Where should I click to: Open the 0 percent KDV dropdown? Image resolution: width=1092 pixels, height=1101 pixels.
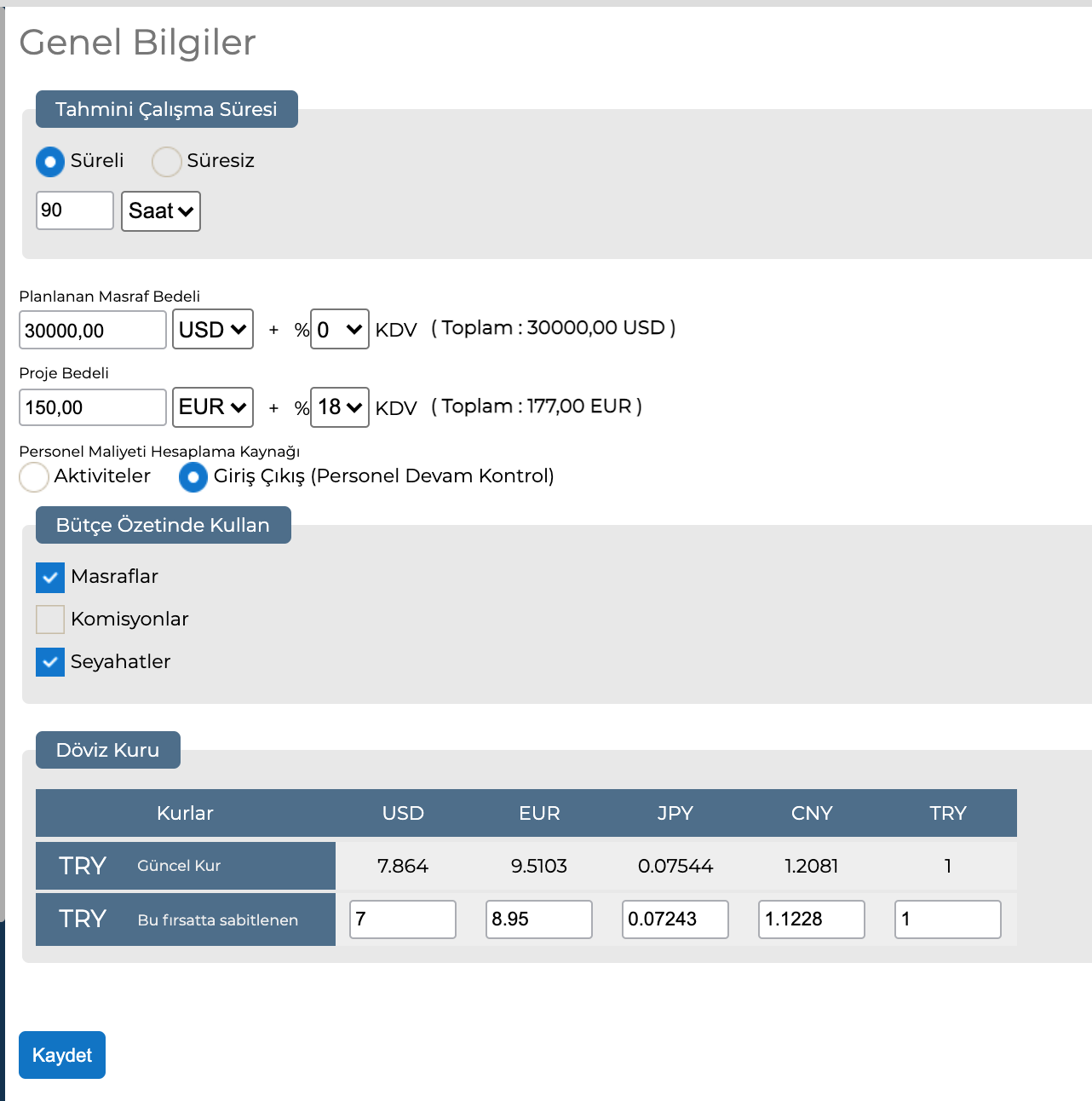(340, 329)
